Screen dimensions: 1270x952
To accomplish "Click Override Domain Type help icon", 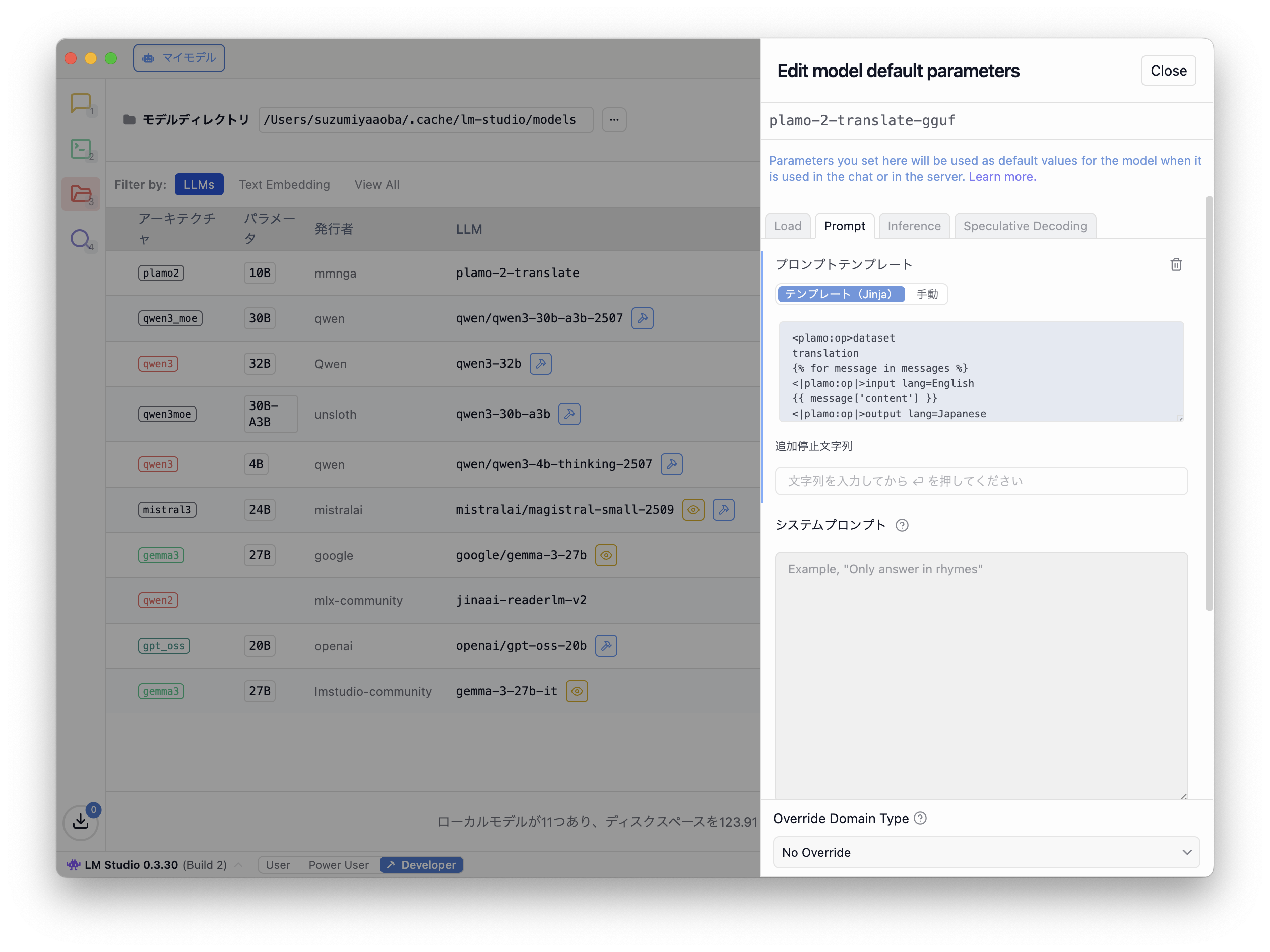I will pos(920,819).
